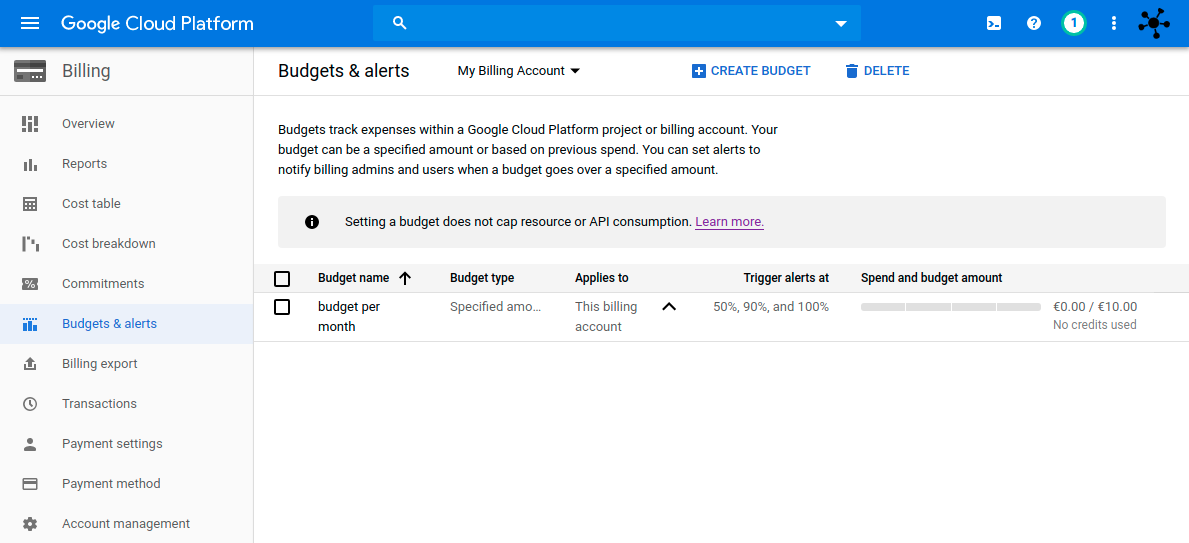The width and height of the screenshot is (1189, 543).
Task: Click the user account avatar icon
Action: [1154, 23]
